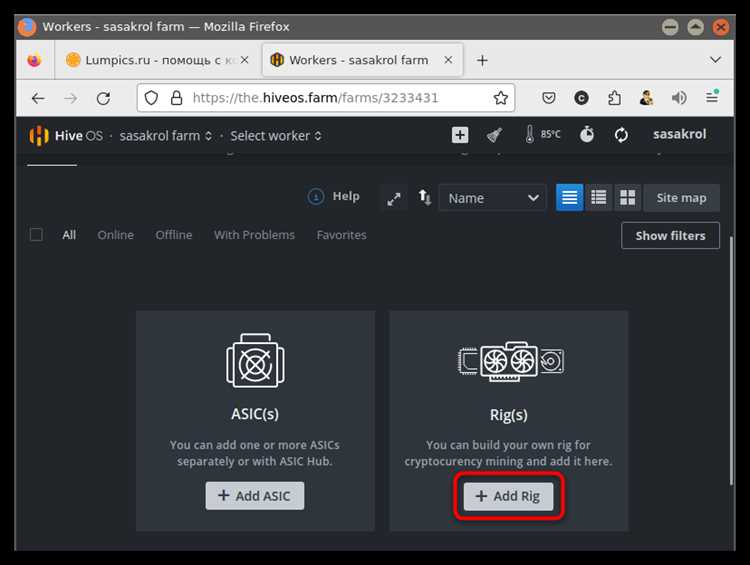Open Firefox View pinned icon
Image resolution: width=750 pixels, height=565 pixels.
34,60
